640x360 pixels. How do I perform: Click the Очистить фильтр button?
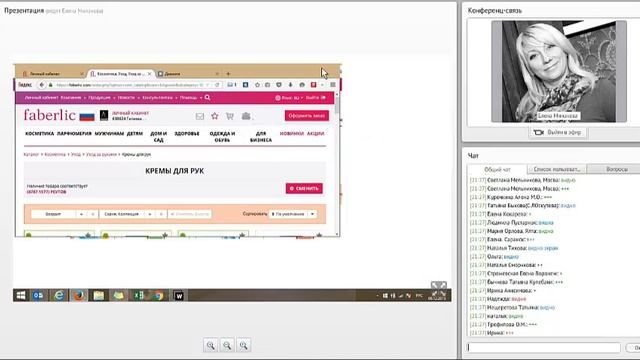tap(190, 214)
